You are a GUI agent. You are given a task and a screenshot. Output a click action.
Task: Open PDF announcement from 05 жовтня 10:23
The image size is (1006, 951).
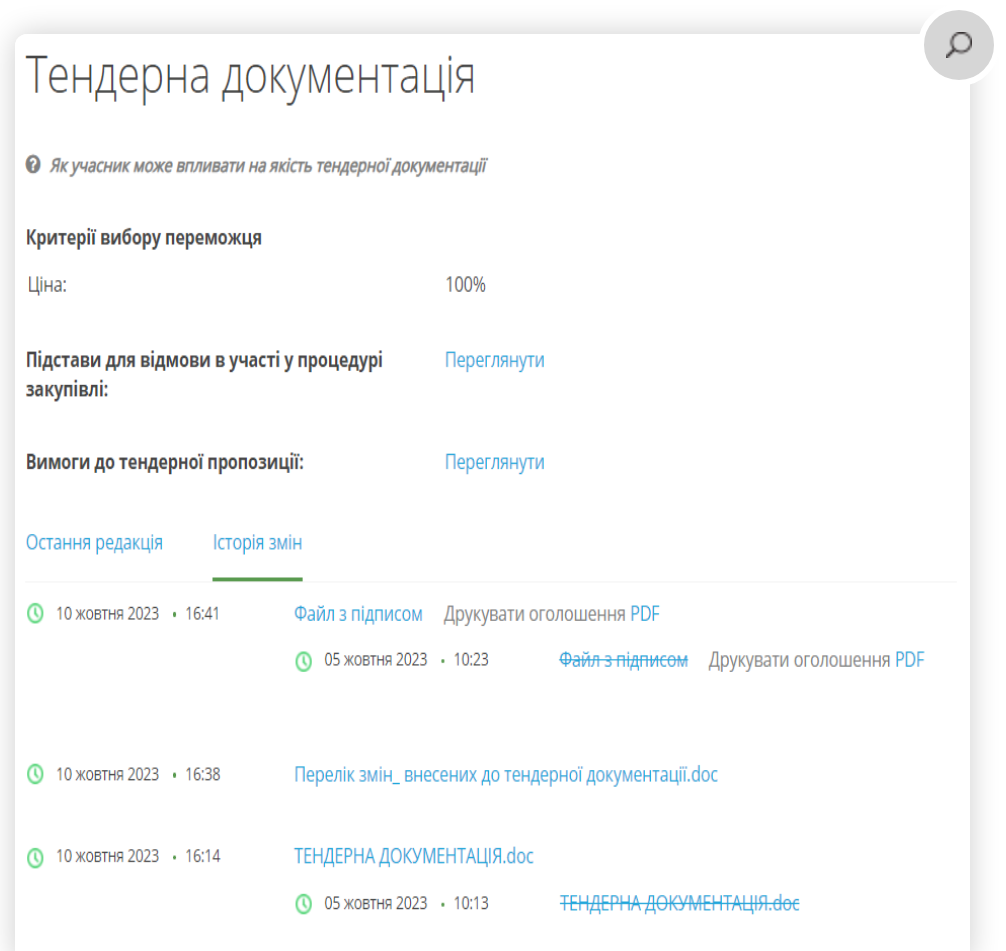tap(909, 660)
